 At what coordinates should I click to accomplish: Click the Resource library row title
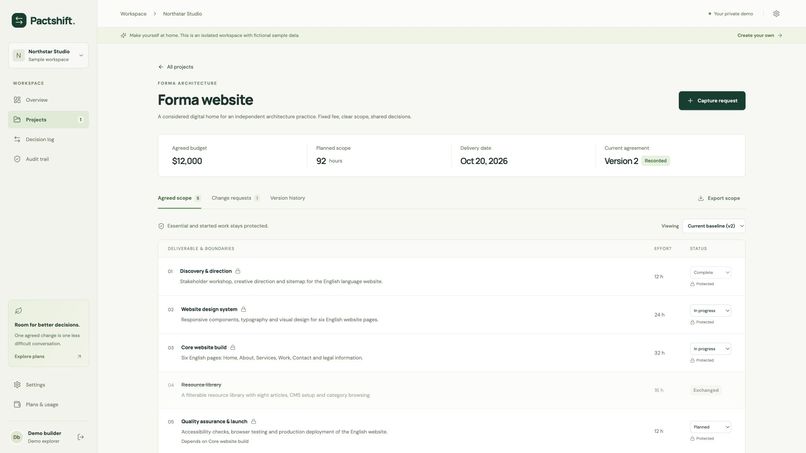[x=201, y=385]
